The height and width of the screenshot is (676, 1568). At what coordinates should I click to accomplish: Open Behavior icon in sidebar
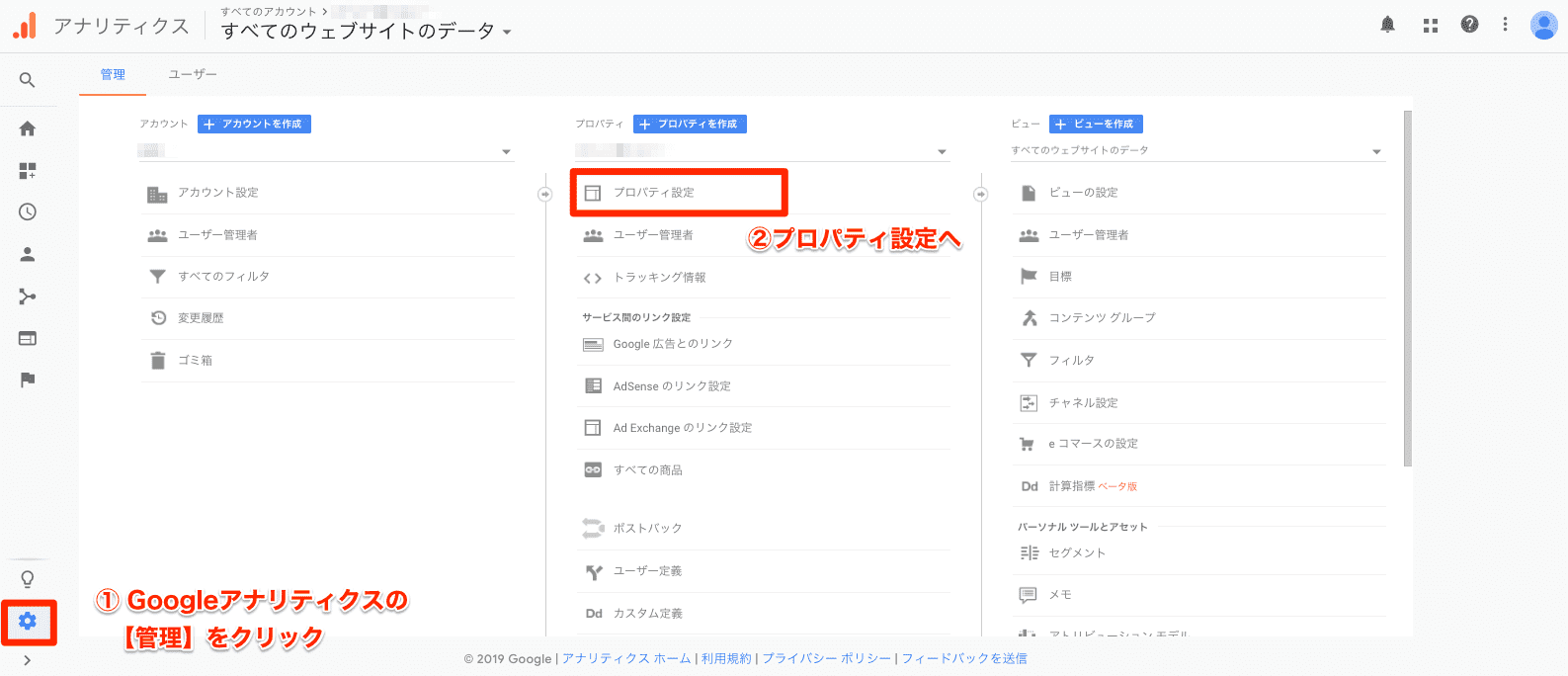point(28,338)
